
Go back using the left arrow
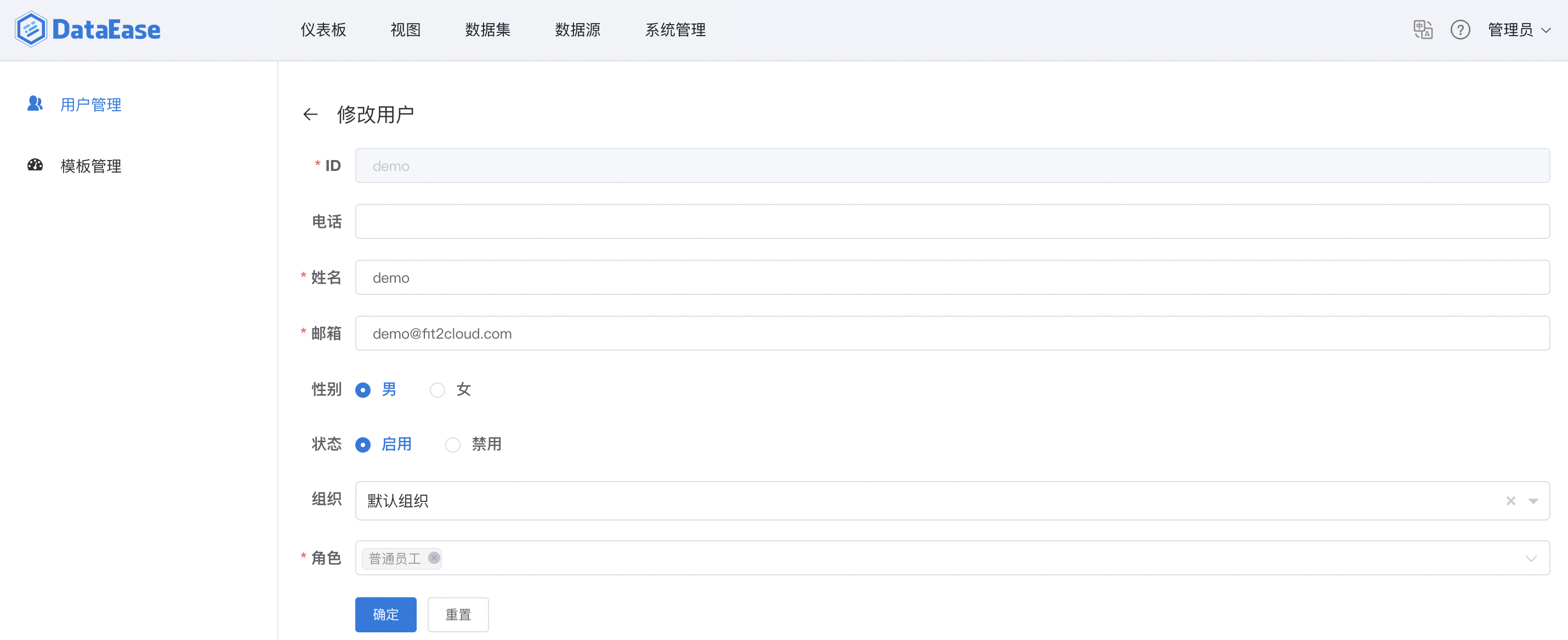pos(310,115)
